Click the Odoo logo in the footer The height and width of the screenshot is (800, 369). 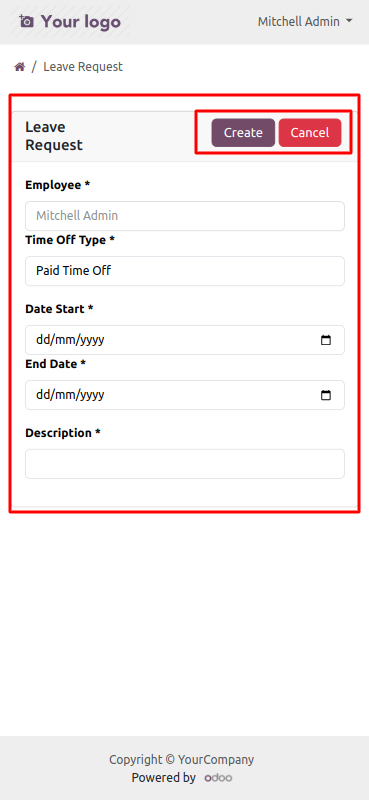[218, 778]
